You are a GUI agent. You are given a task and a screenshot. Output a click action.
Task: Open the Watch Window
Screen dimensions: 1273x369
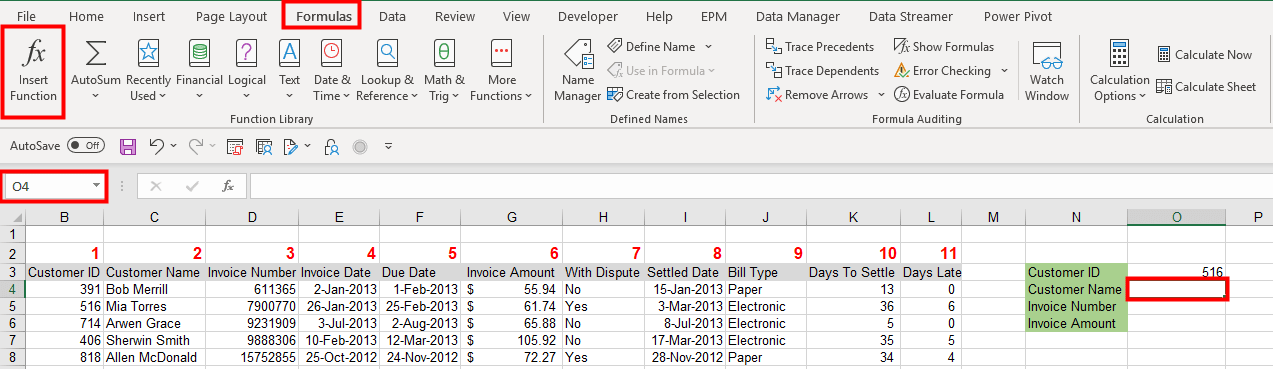1047,70
